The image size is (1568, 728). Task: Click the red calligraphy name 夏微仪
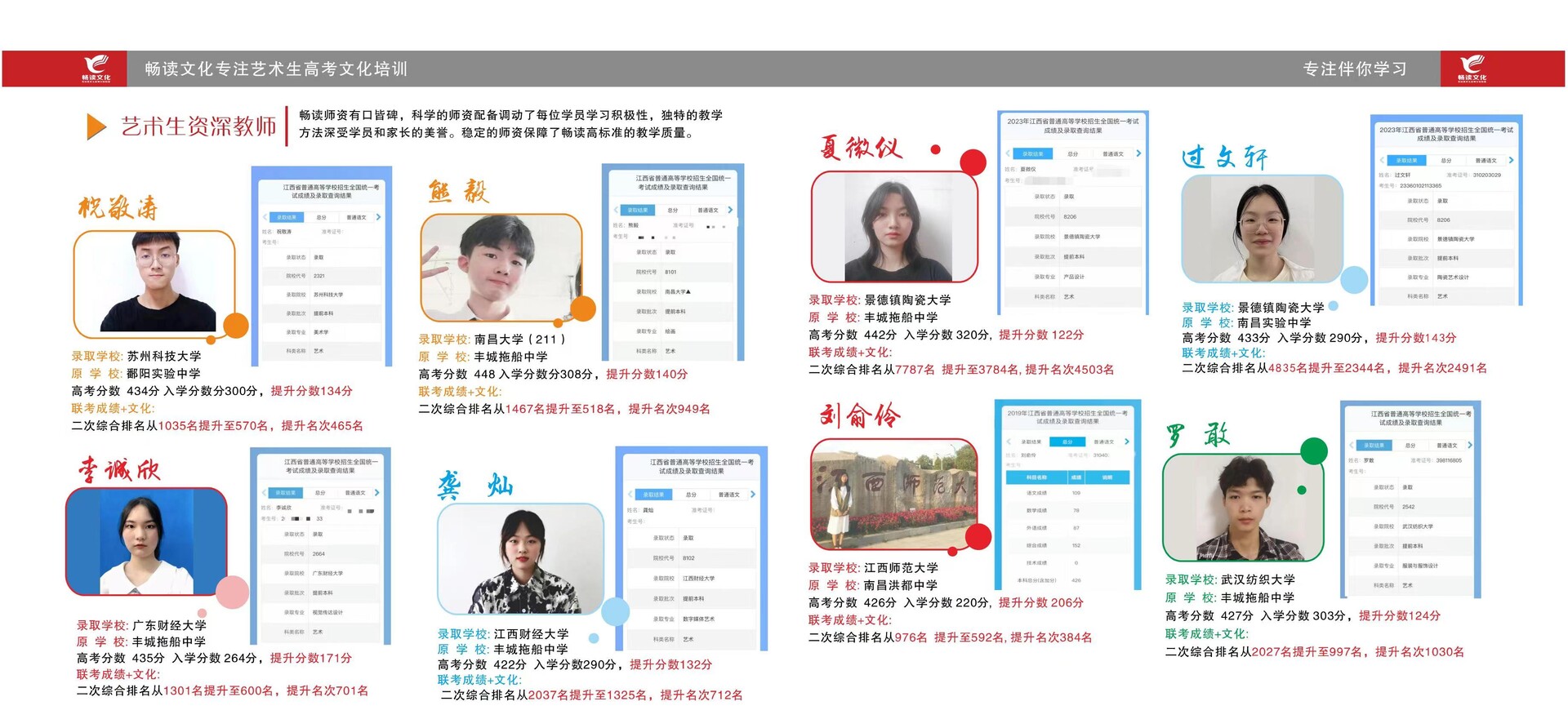(x=862, y=148)
